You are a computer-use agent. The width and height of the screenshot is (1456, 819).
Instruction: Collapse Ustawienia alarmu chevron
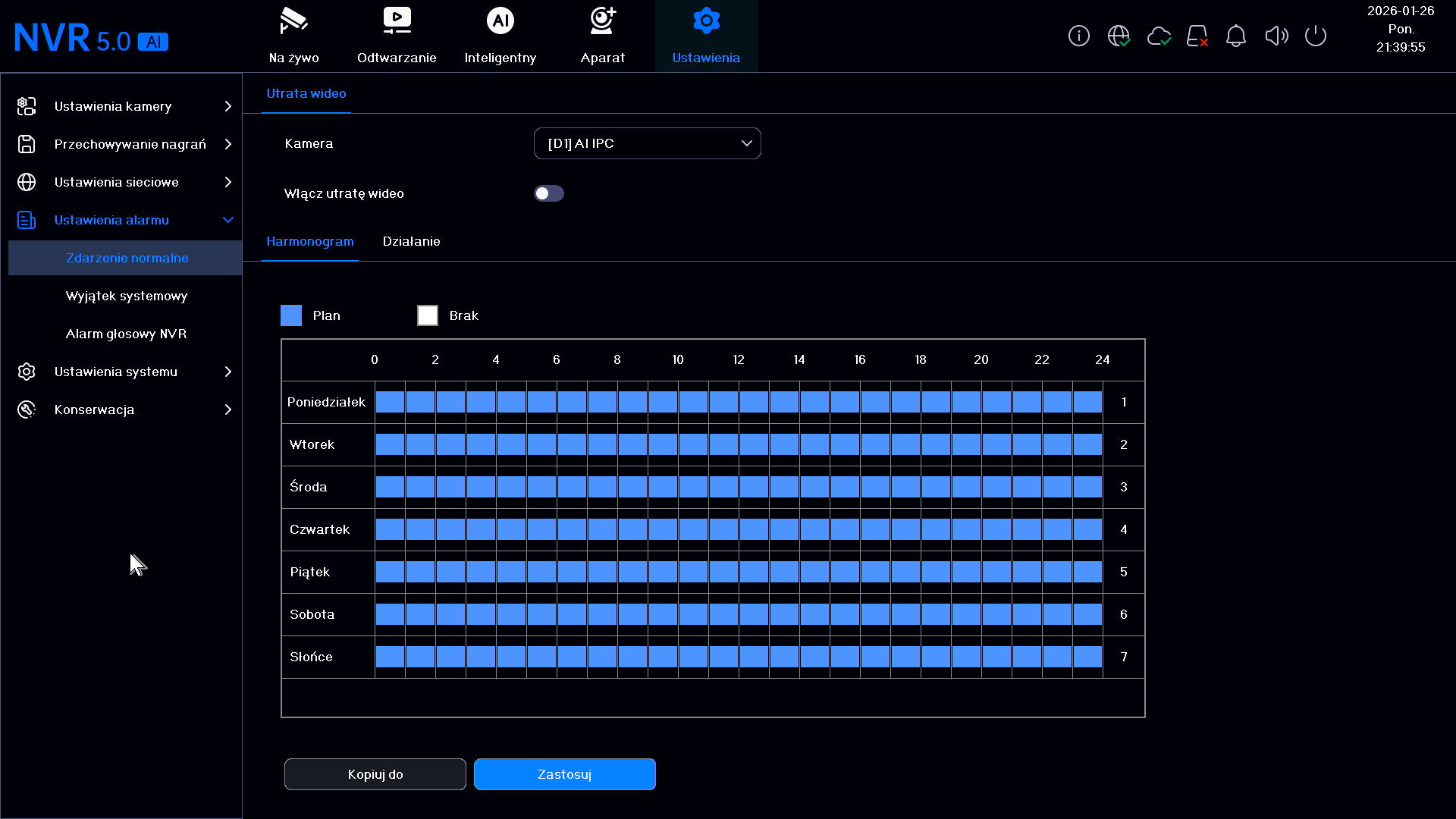tap(227, 220)
